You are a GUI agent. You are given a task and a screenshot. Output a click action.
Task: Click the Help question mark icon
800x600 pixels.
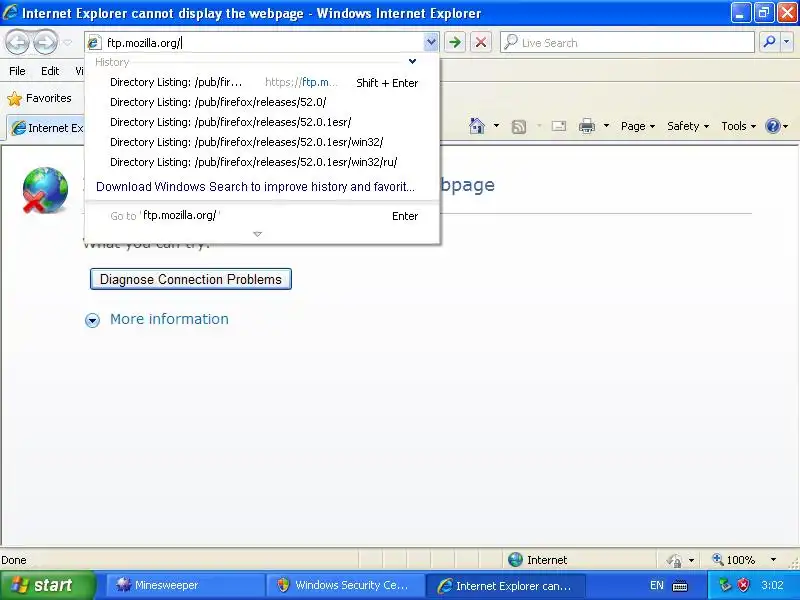(773, 126)
